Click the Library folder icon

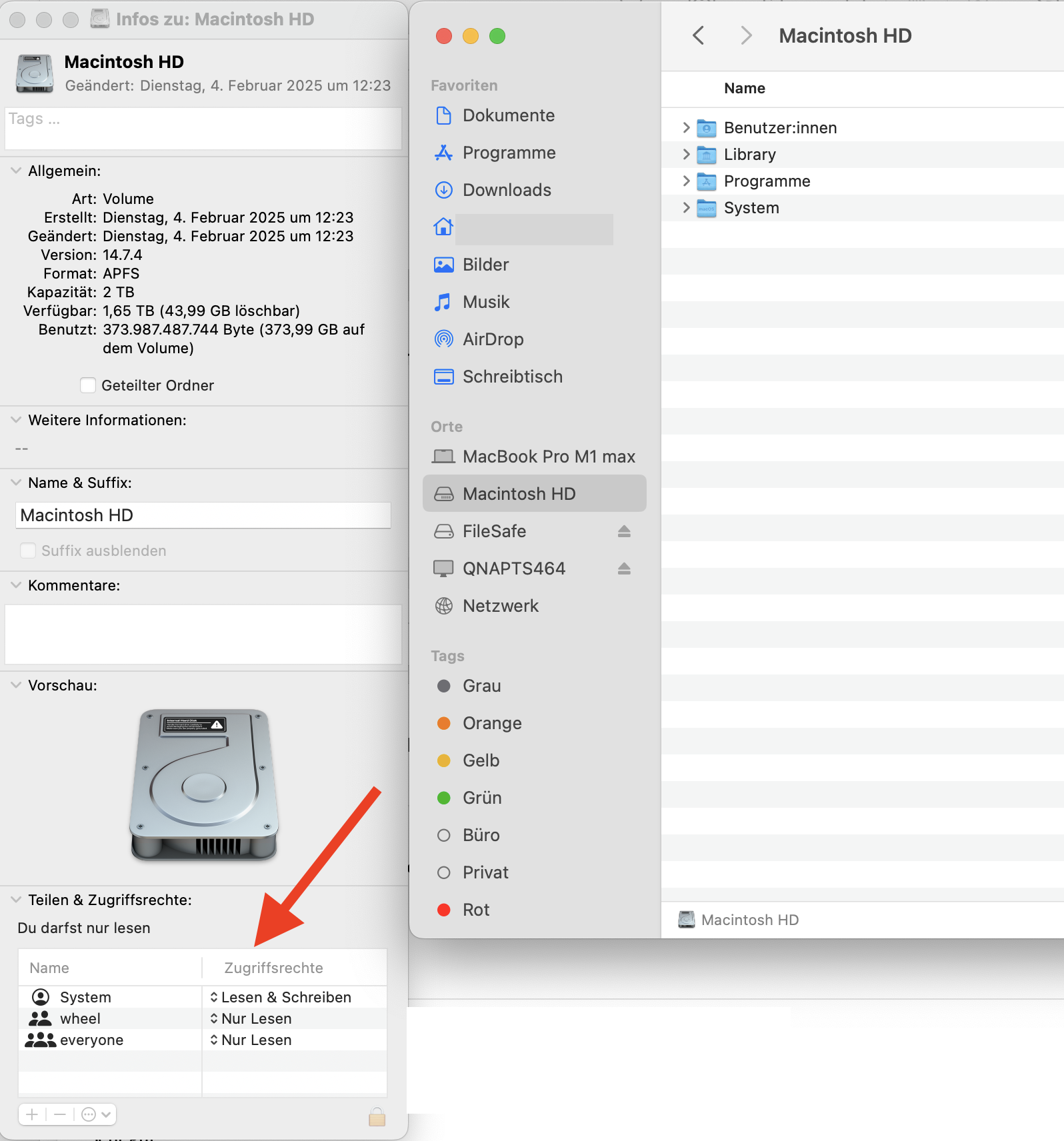[706, 155]
